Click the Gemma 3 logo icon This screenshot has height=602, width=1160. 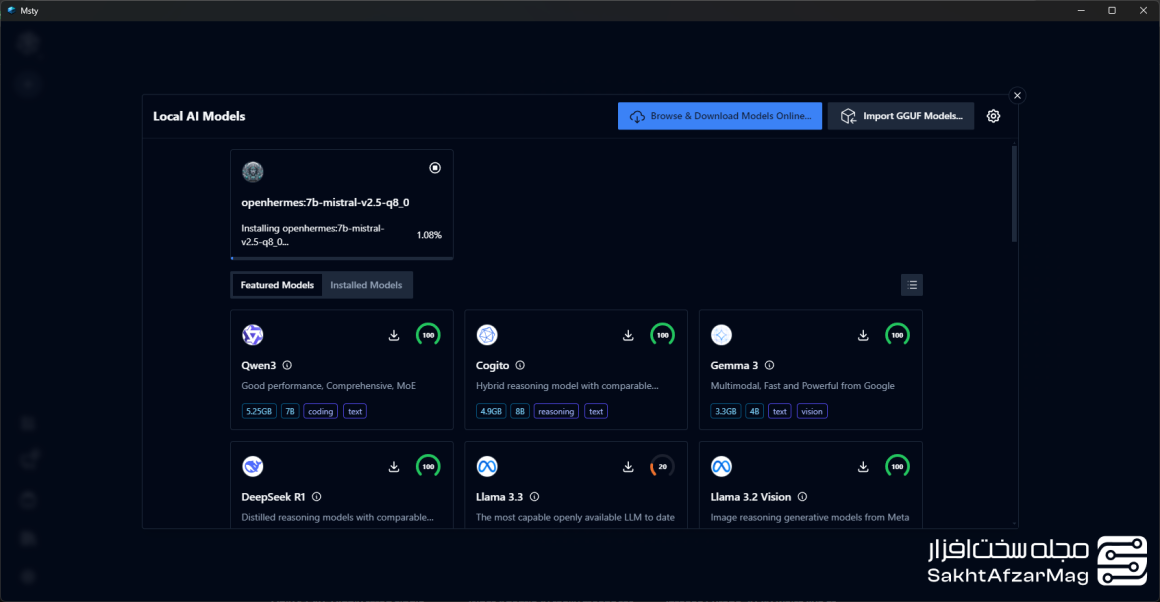[721, 335]
